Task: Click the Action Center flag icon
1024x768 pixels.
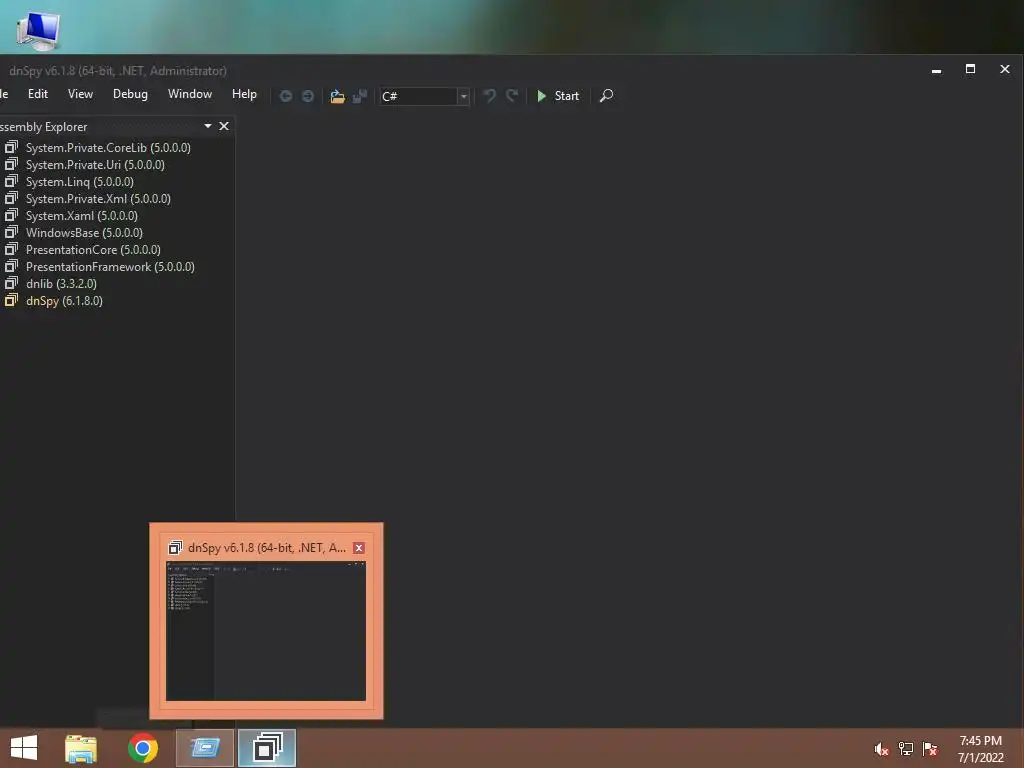Action: [930, 749]
